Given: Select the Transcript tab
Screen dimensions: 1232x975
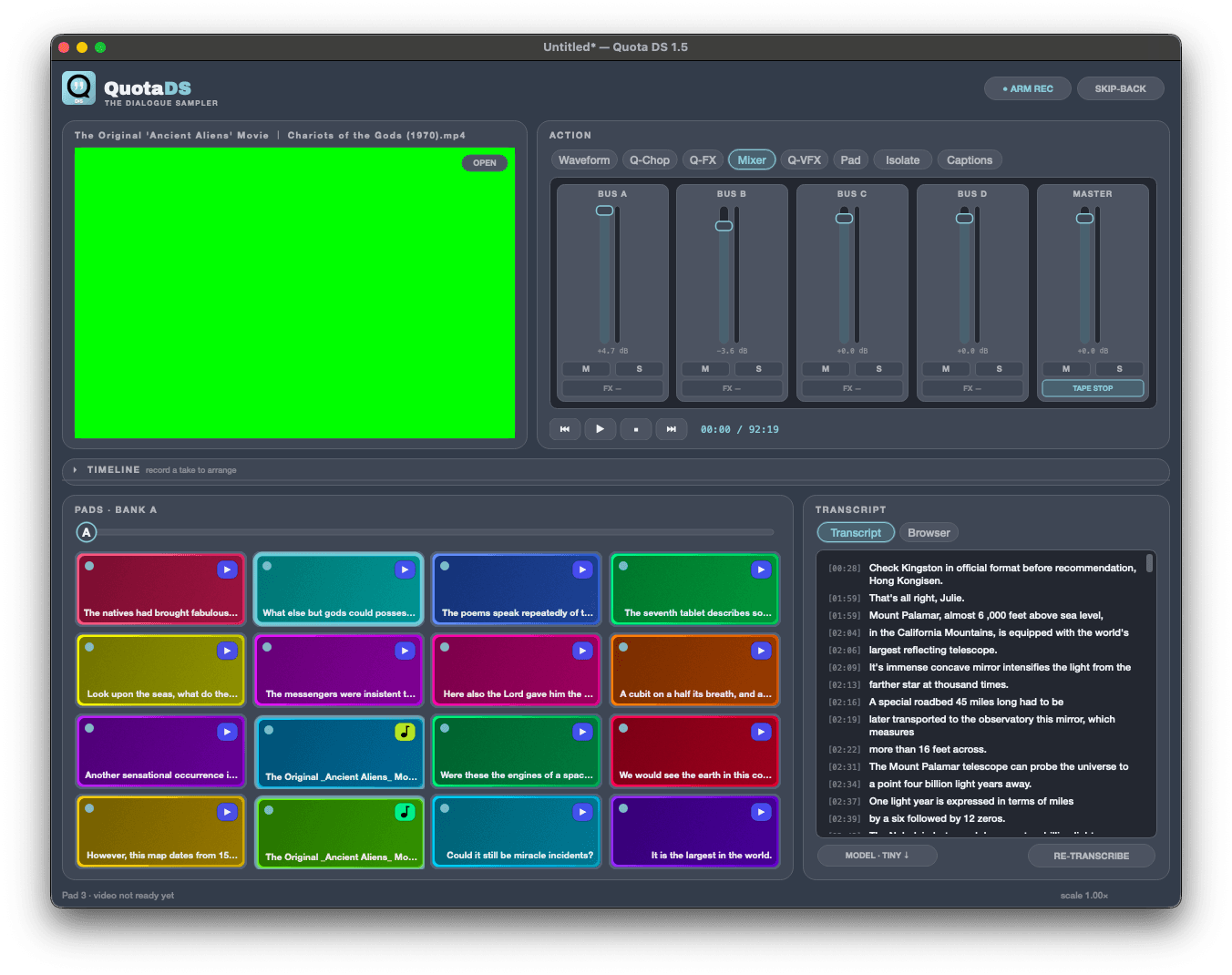Looking at the screenshot, I should coord(856,533).
